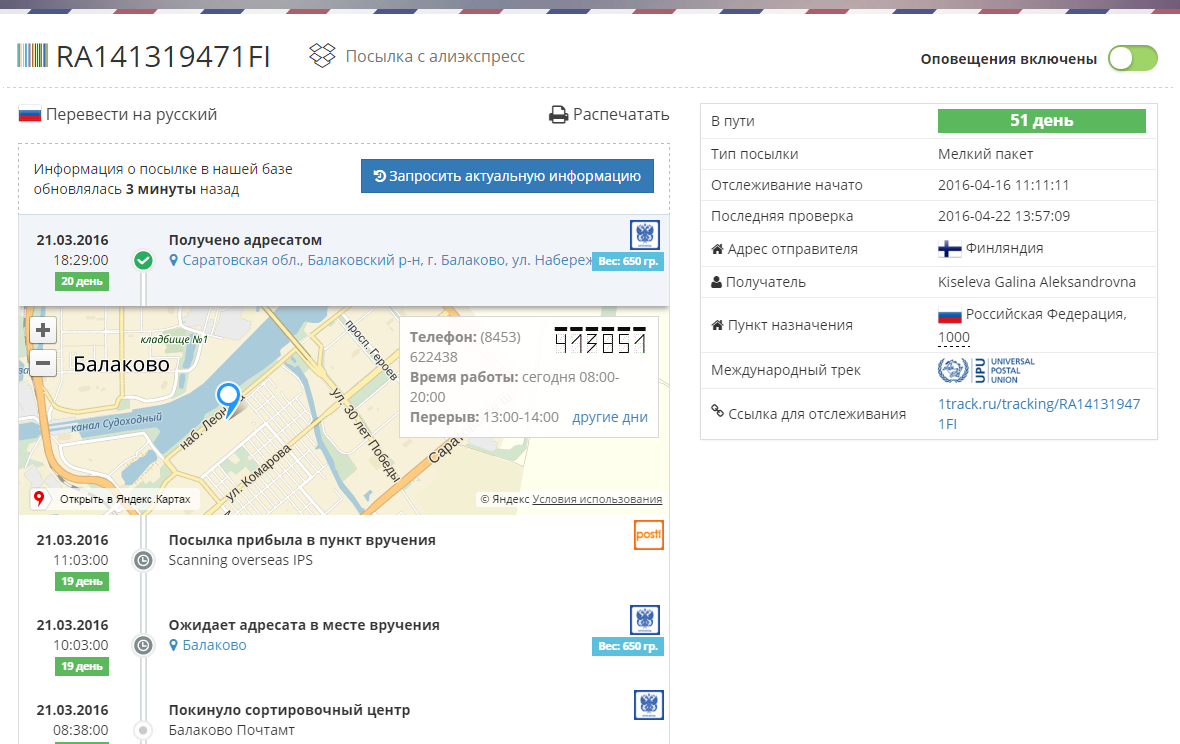Click the Yandex 'Условия использования' link
This screenshot has height=744, width=1180.
point(597,499)
